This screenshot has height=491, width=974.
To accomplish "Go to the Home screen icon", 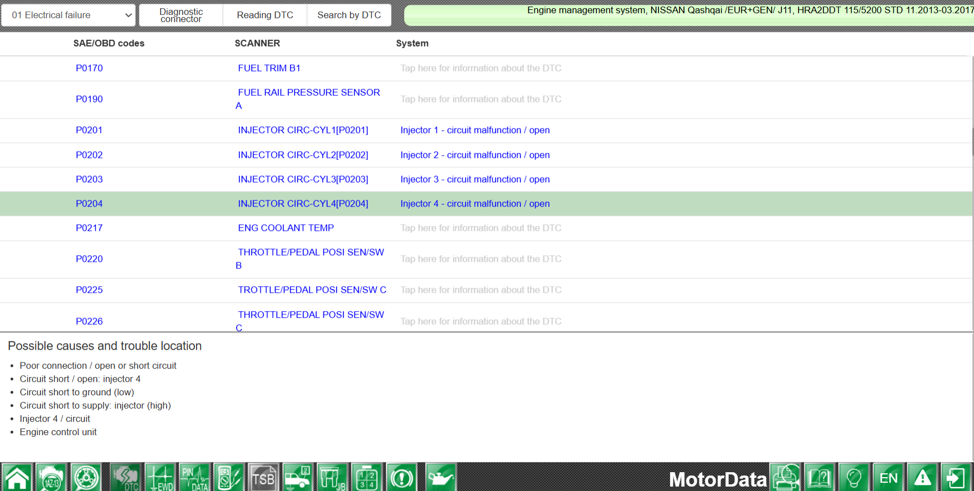I will coord(17,477).
